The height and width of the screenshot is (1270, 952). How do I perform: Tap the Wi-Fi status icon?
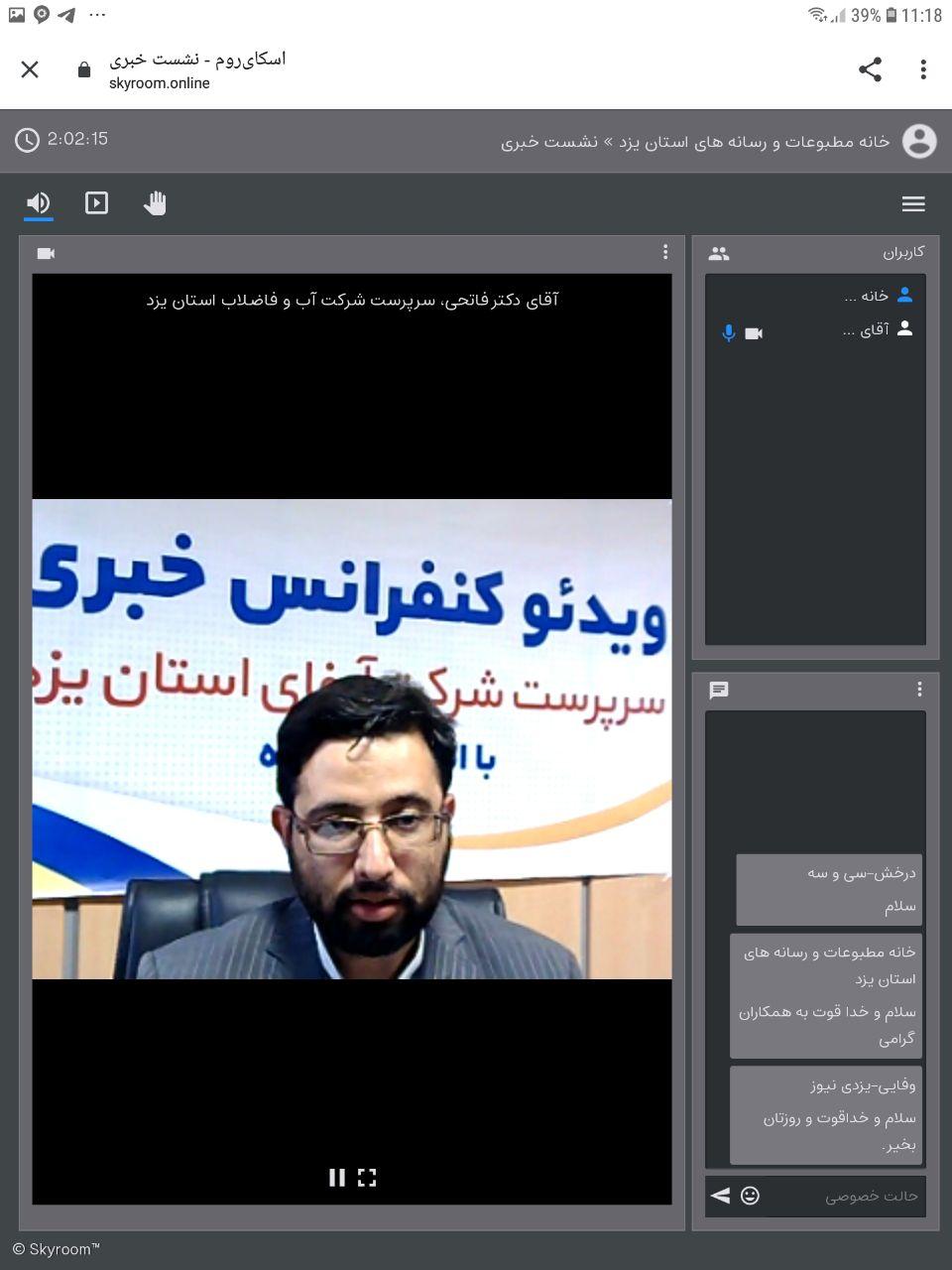click(817, 15)
